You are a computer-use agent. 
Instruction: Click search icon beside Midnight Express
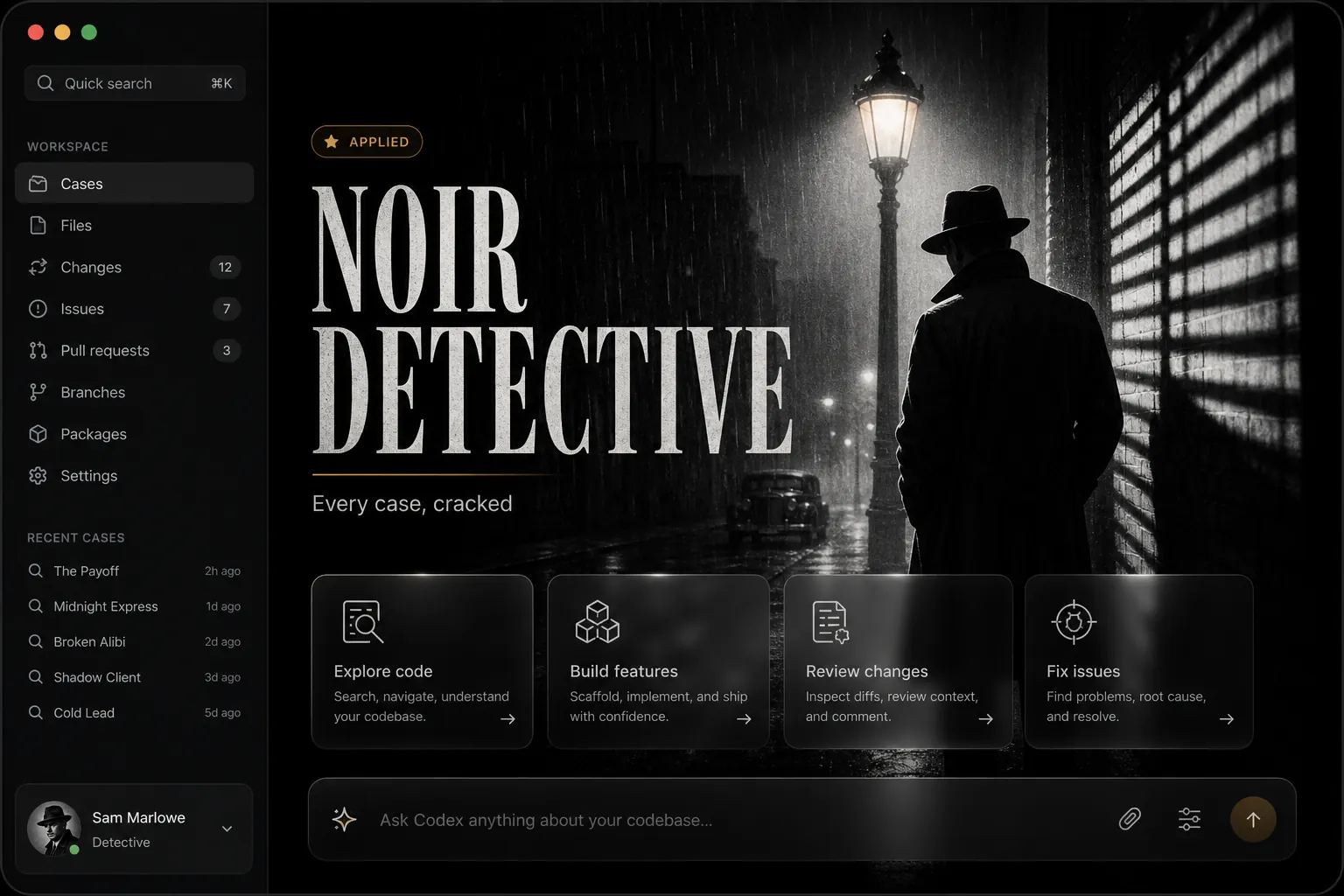[36, 606]
